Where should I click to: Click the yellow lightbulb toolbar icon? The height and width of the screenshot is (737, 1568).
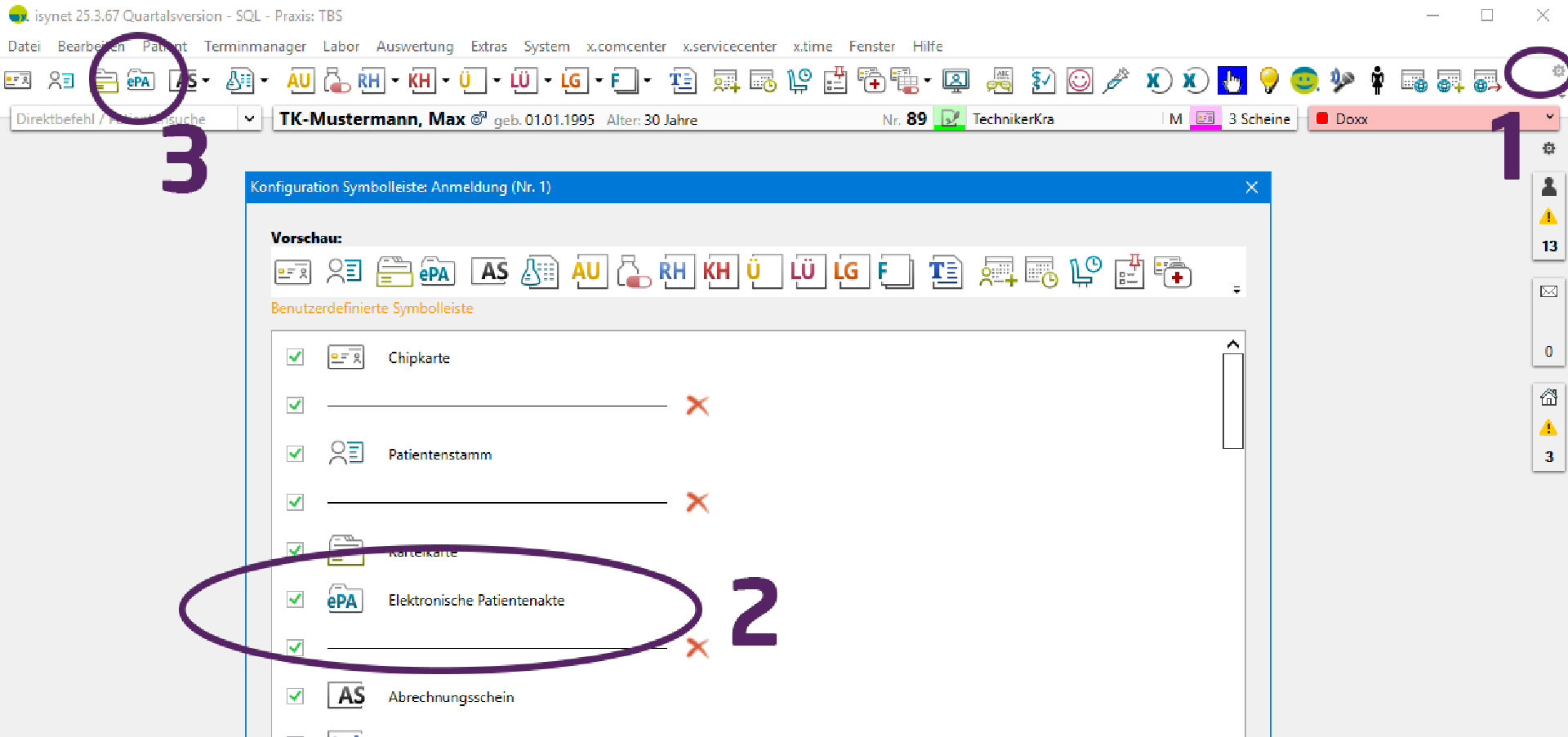point(1268,80)
